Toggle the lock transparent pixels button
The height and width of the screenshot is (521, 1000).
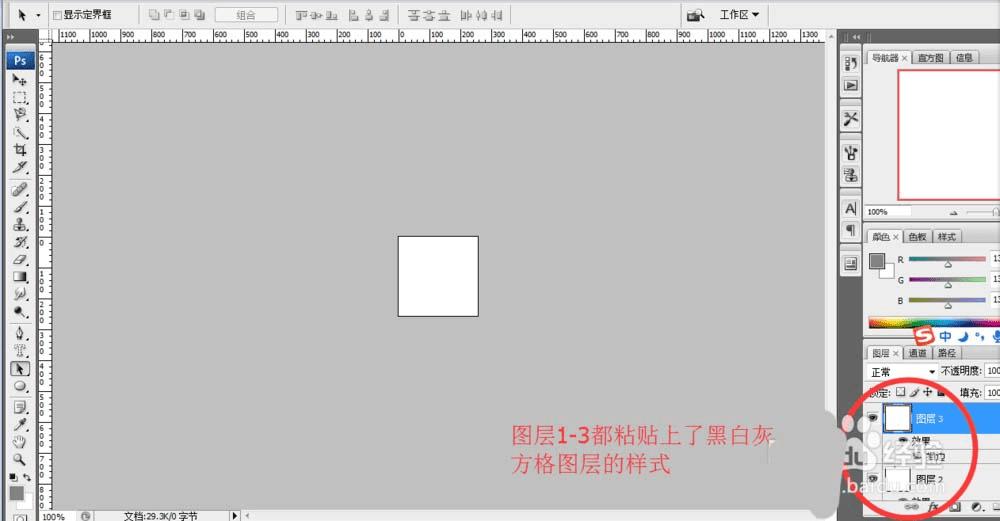pos(900,392)
